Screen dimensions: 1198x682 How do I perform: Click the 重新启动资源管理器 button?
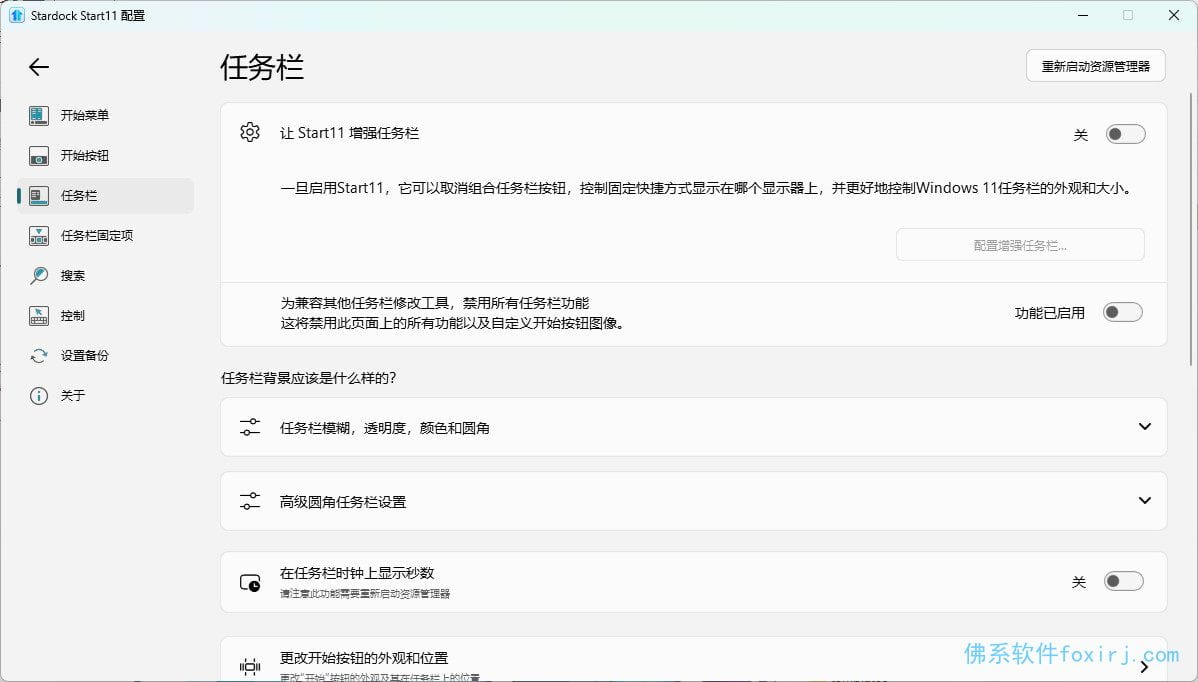(x=1096, y=66)
